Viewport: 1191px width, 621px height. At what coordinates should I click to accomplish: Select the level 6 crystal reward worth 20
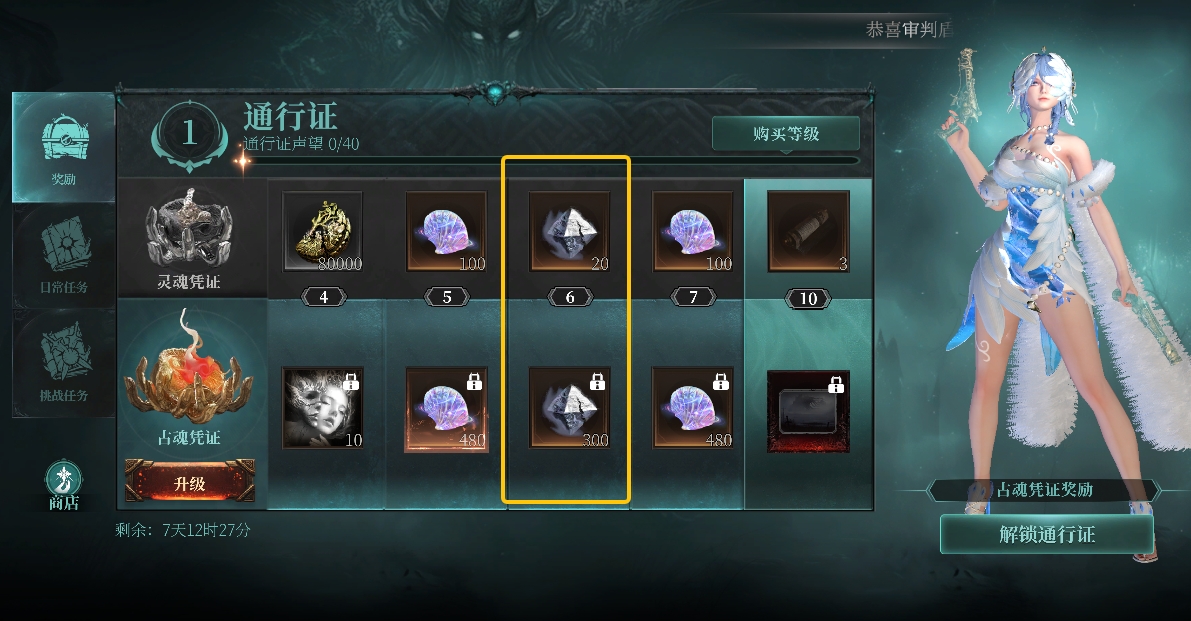[x=570, y=232]
